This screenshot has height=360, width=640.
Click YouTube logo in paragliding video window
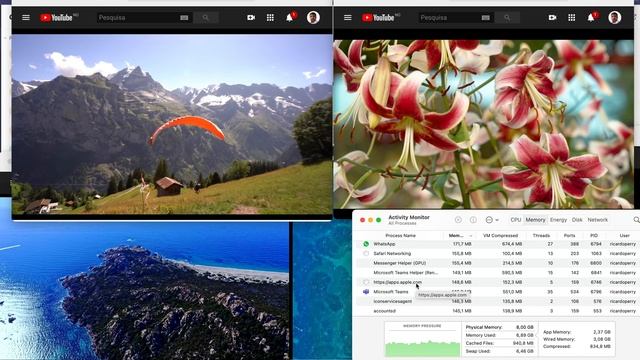(56, 18)
